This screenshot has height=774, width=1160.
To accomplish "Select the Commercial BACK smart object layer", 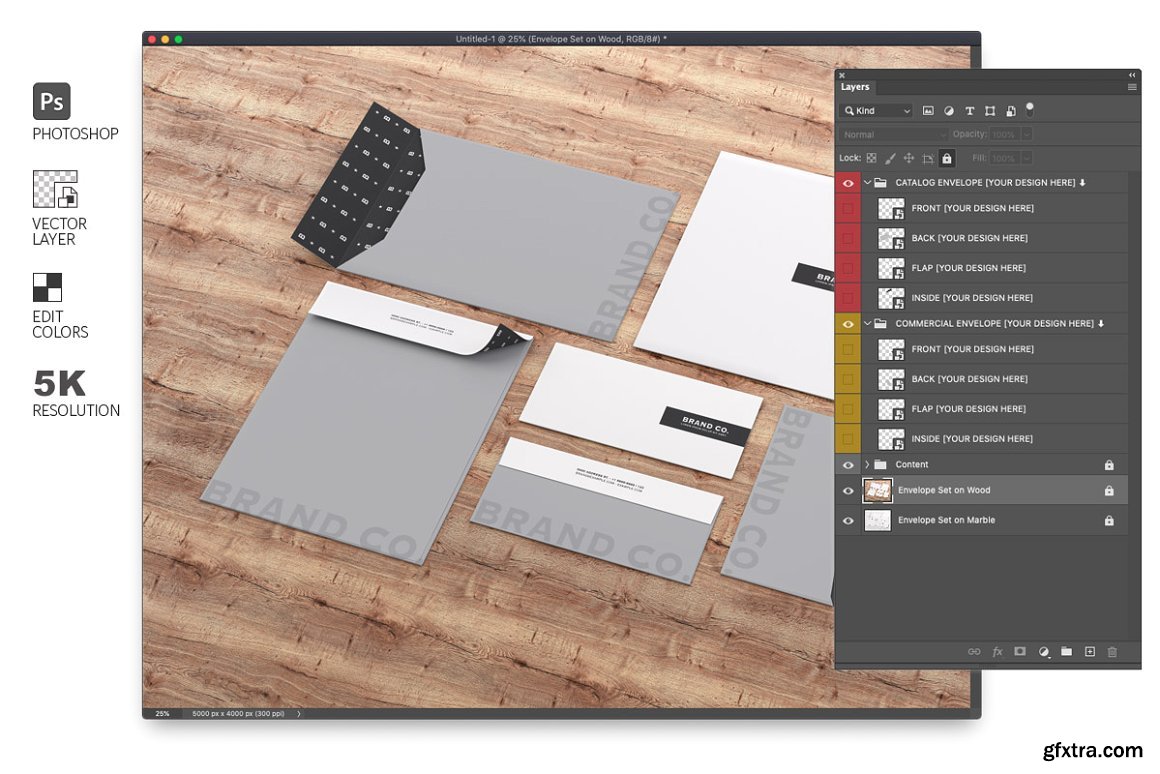I will coord(969,379).
